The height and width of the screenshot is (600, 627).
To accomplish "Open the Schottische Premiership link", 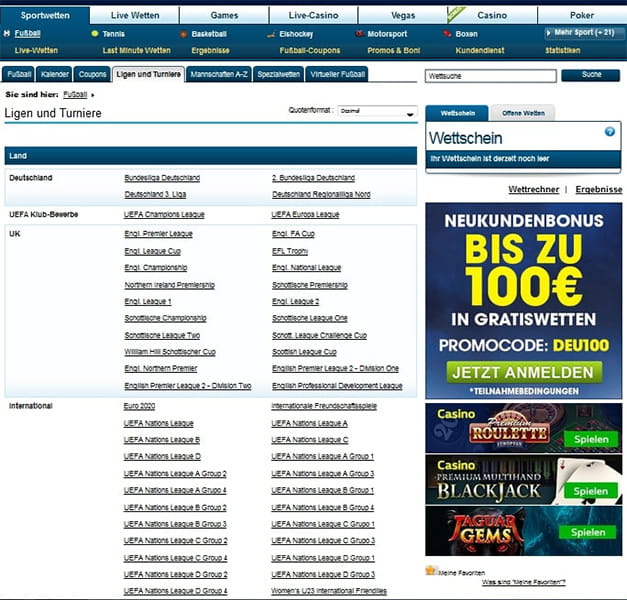I will click(x=310, y=285).
